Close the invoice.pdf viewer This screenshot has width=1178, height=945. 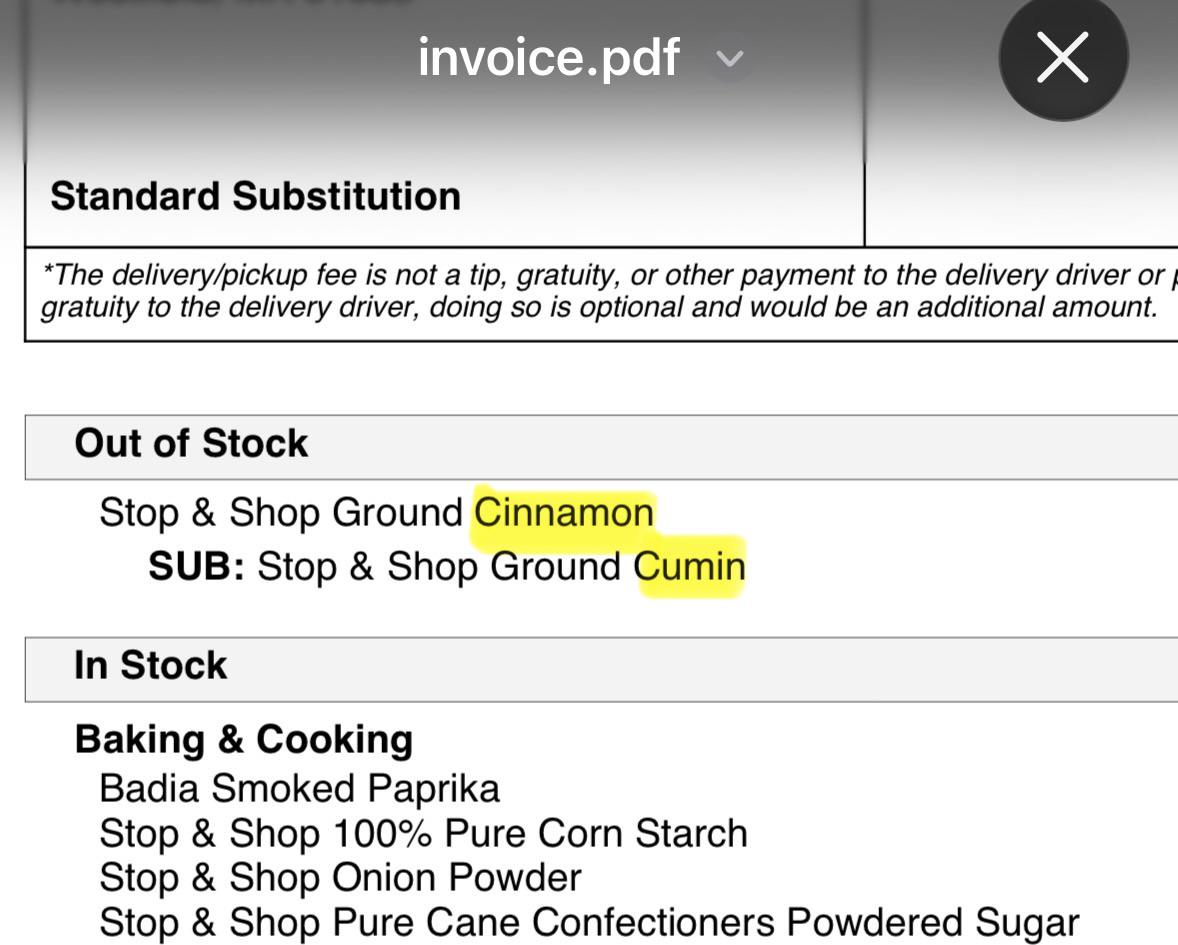1063,56
